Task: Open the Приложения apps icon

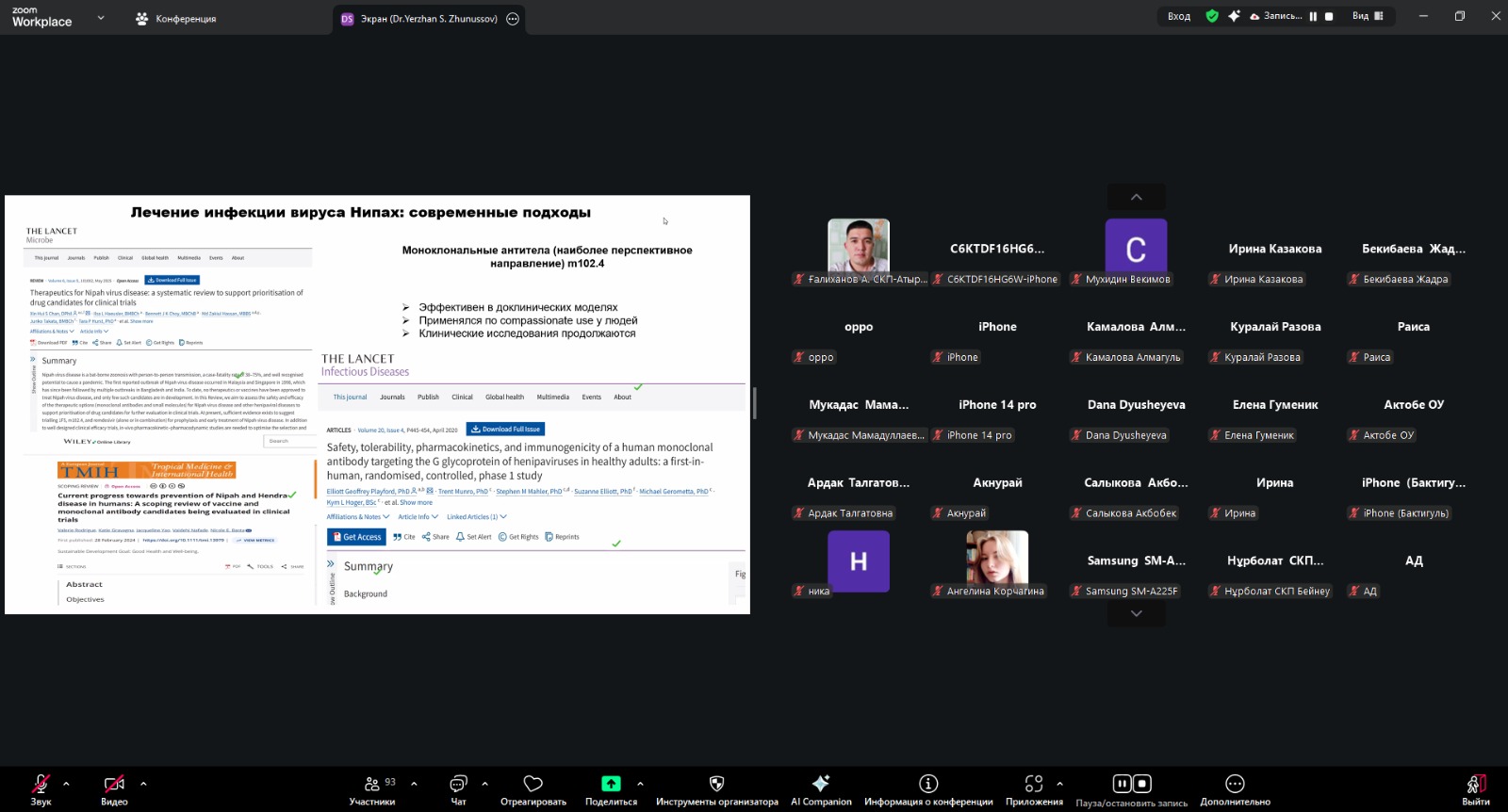Action: coord(1034,784)
